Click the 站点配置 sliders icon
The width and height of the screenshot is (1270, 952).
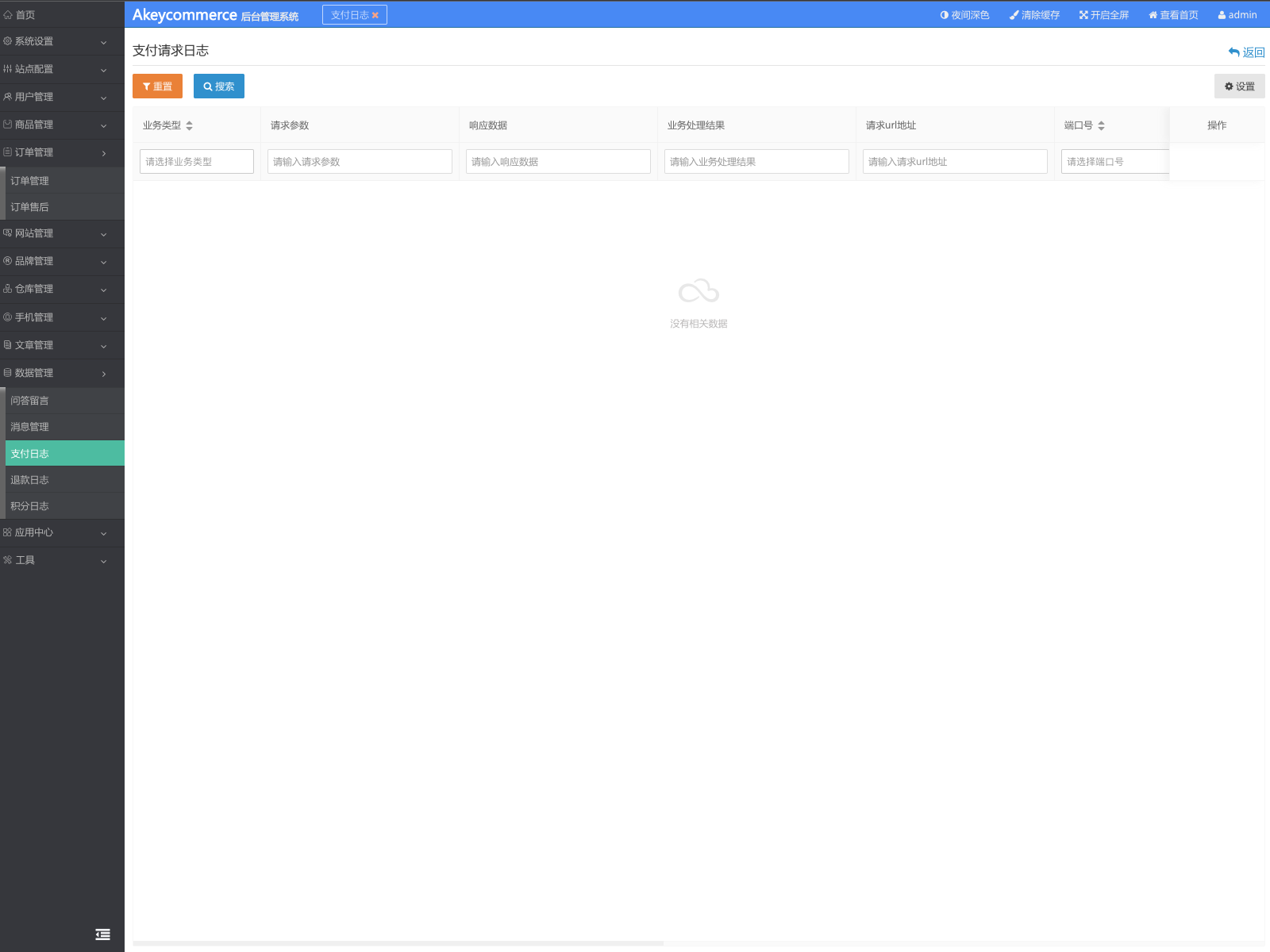7,69
